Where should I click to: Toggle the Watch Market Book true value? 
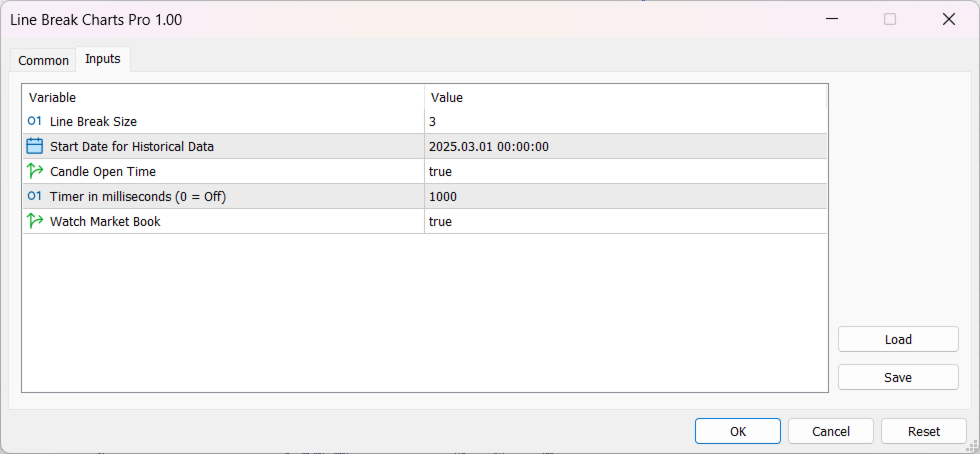click(x=626, y=221)
